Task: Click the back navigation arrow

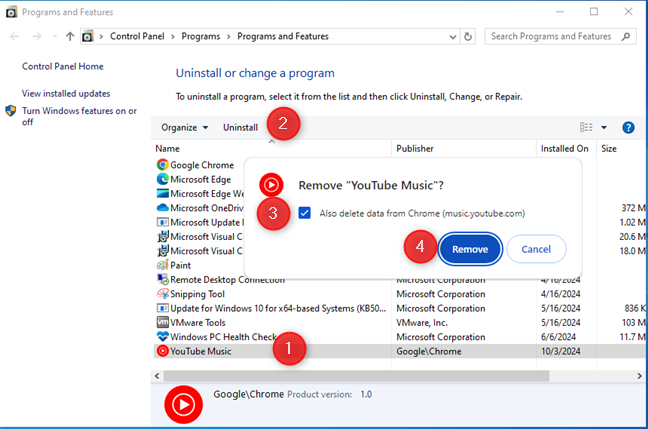Action: 15,36
